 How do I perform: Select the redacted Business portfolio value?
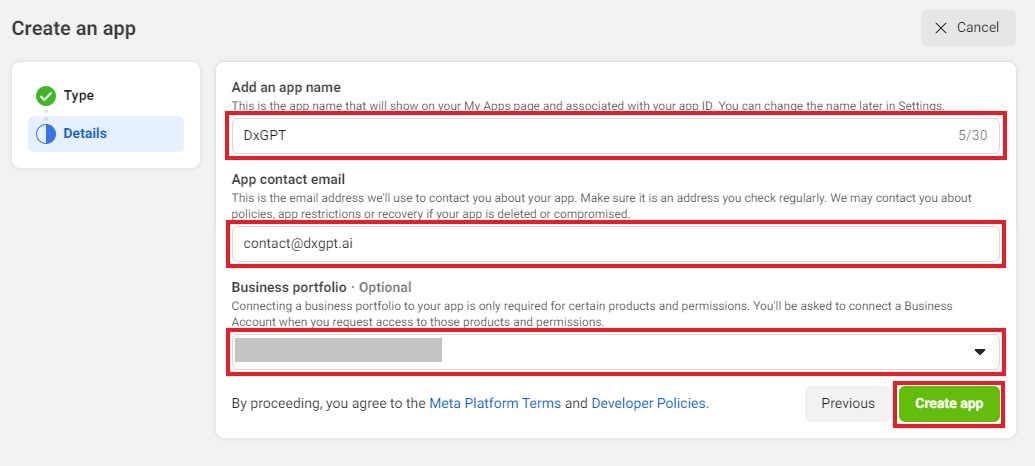(338, 350)
